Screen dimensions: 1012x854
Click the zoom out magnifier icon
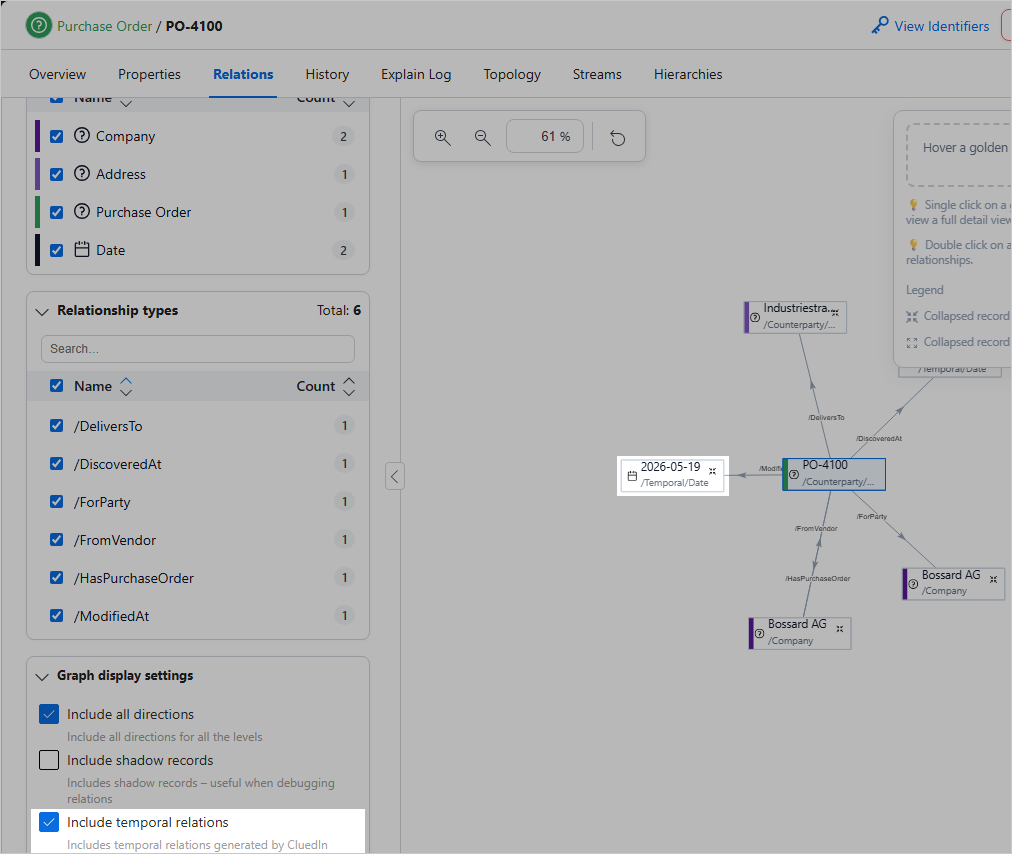click(x=482, y=137)
